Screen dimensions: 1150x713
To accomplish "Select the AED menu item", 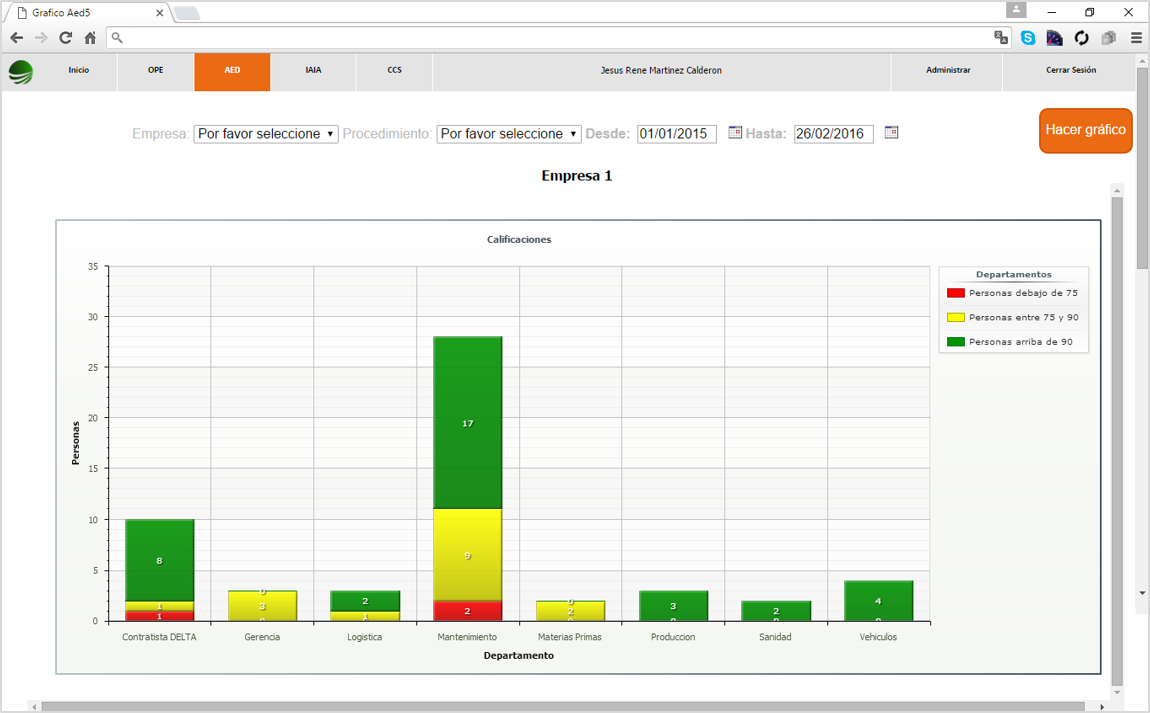I will coord(232,71).
